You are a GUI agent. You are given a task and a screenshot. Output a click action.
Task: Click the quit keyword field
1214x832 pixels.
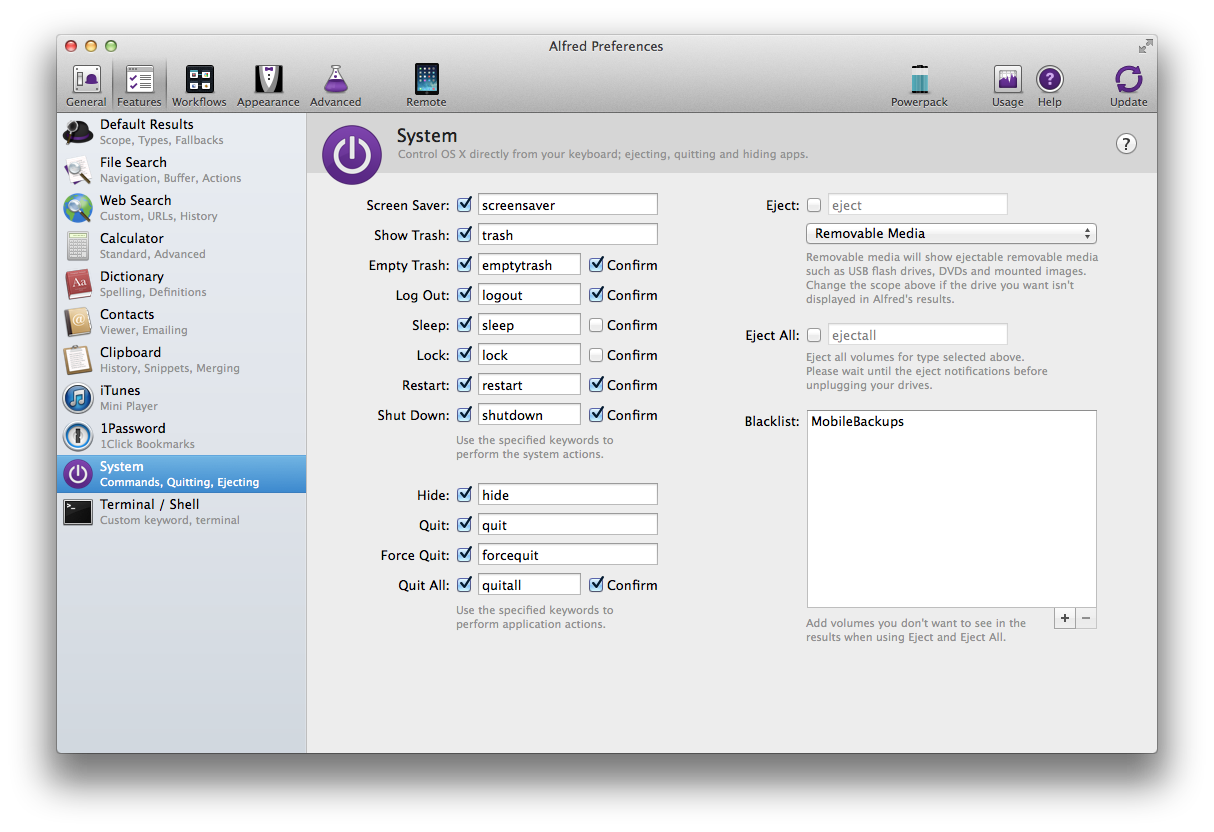[x=568, y=525]
